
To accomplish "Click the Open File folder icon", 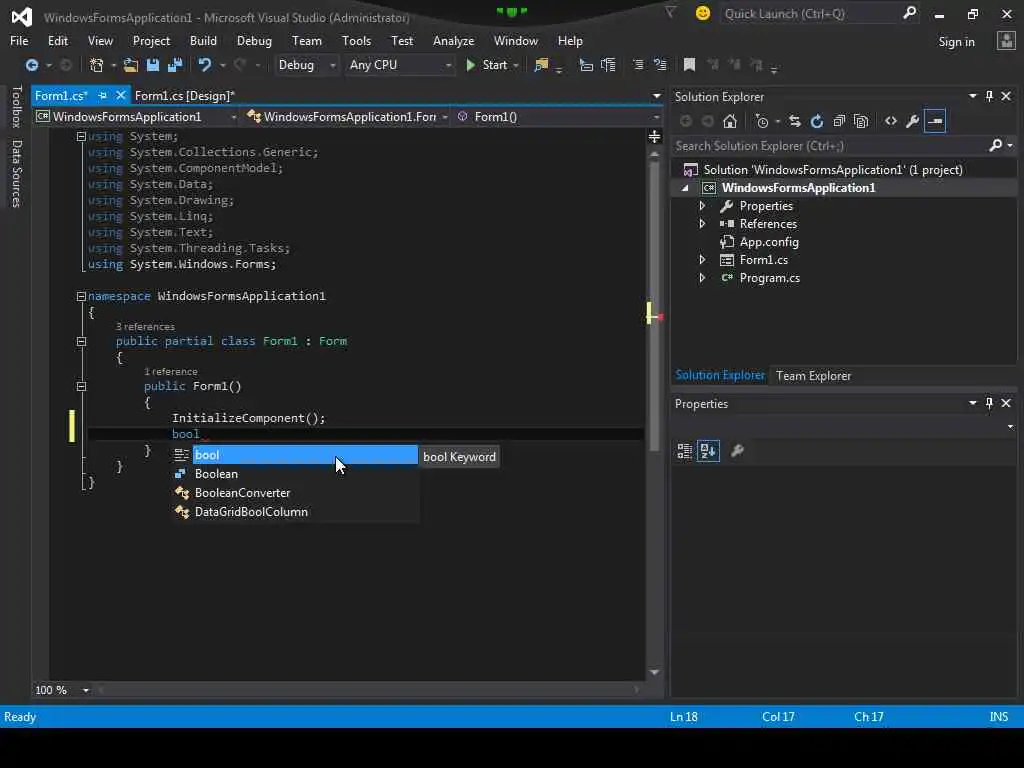I will (131, 65).
